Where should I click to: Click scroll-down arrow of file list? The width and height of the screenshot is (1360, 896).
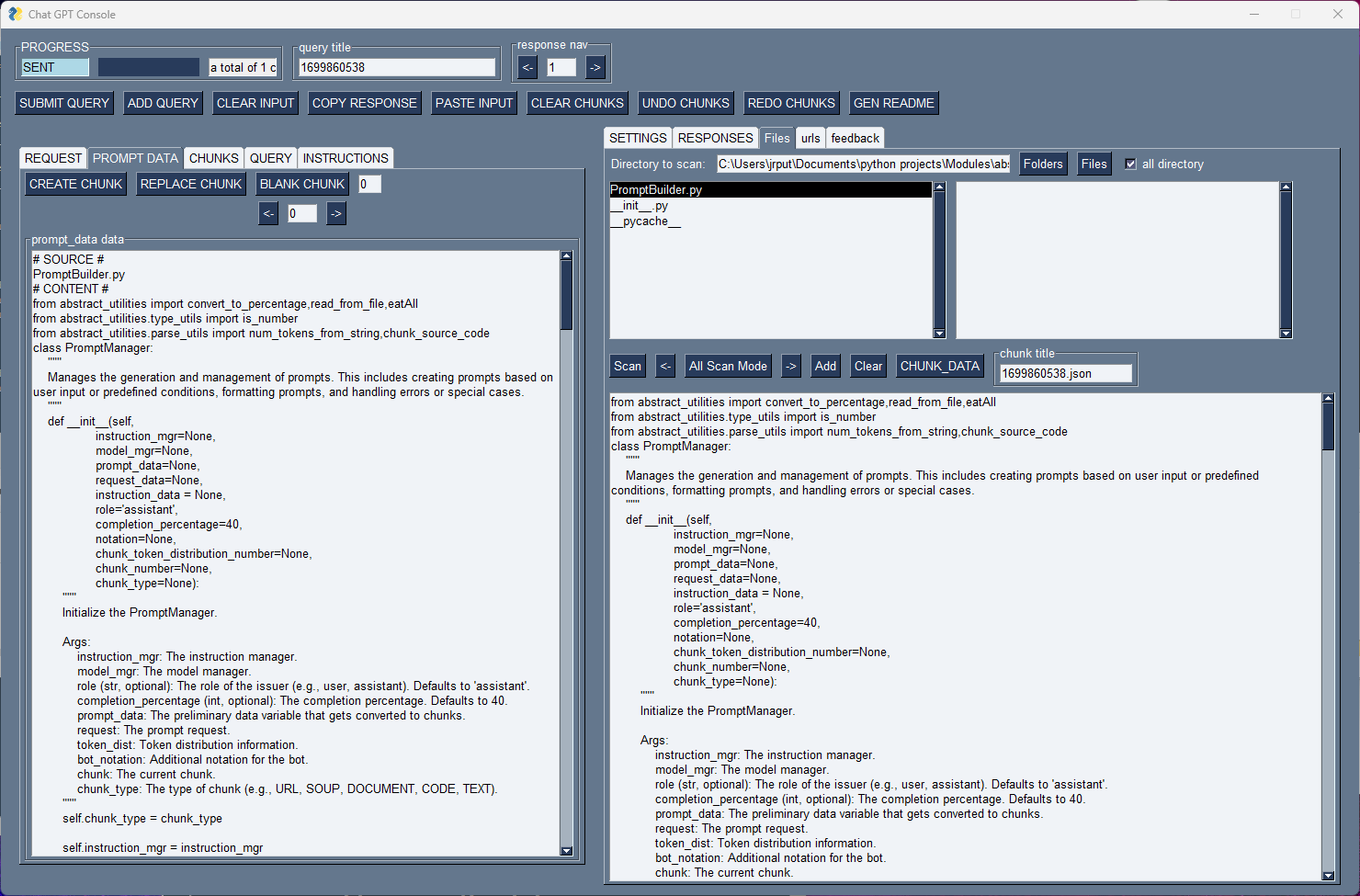click(939, 334)
